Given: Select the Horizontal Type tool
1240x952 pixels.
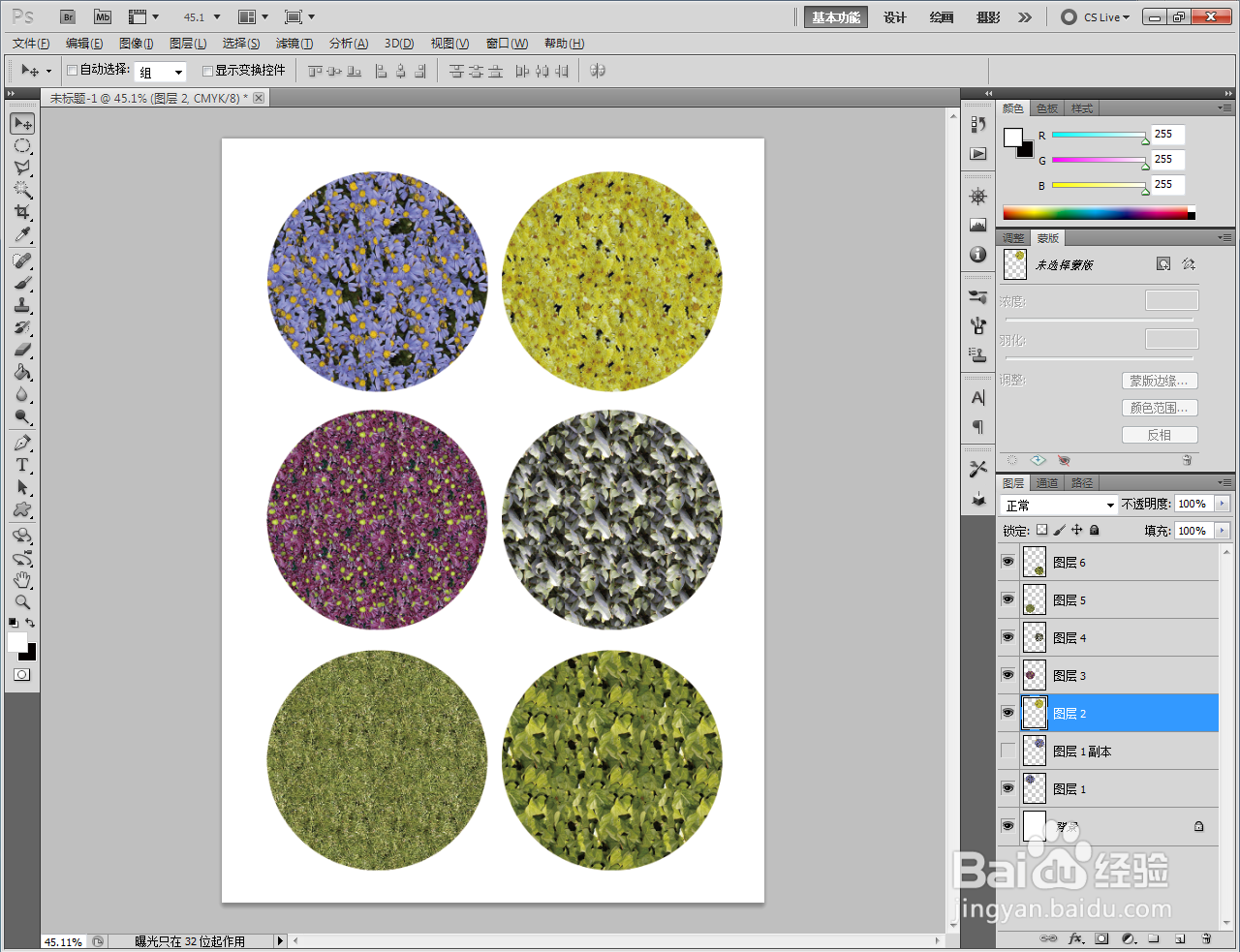Looking at the screenshot, I should (22, 466).
